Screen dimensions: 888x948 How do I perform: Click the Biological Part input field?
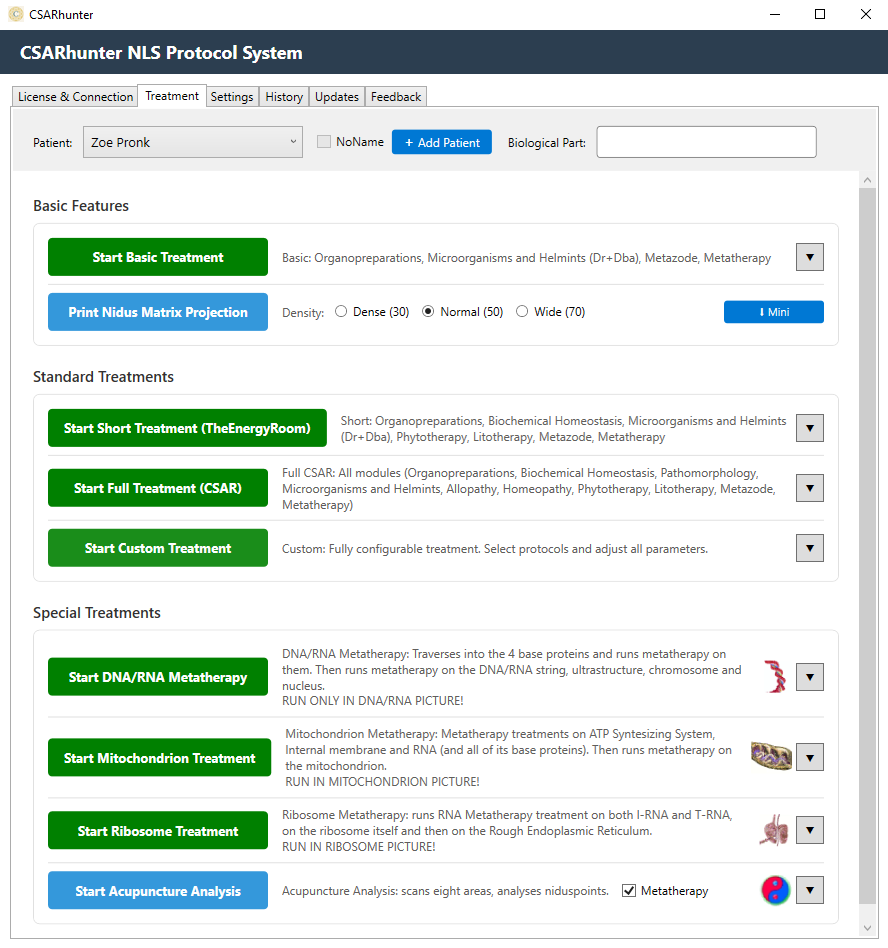click(x=706, y=142)
